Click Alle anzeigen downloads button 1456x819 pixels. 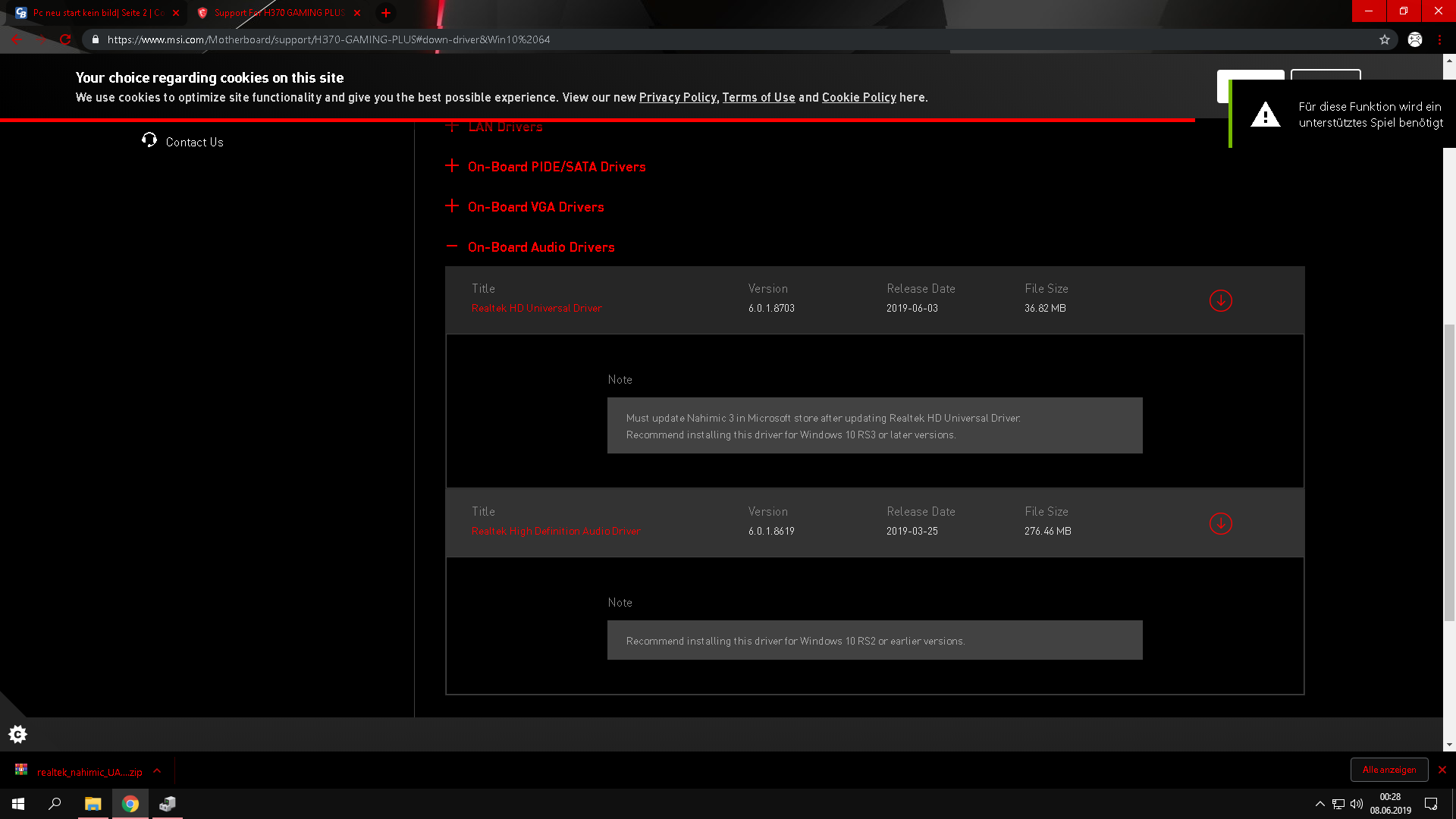coord(1389,770)
